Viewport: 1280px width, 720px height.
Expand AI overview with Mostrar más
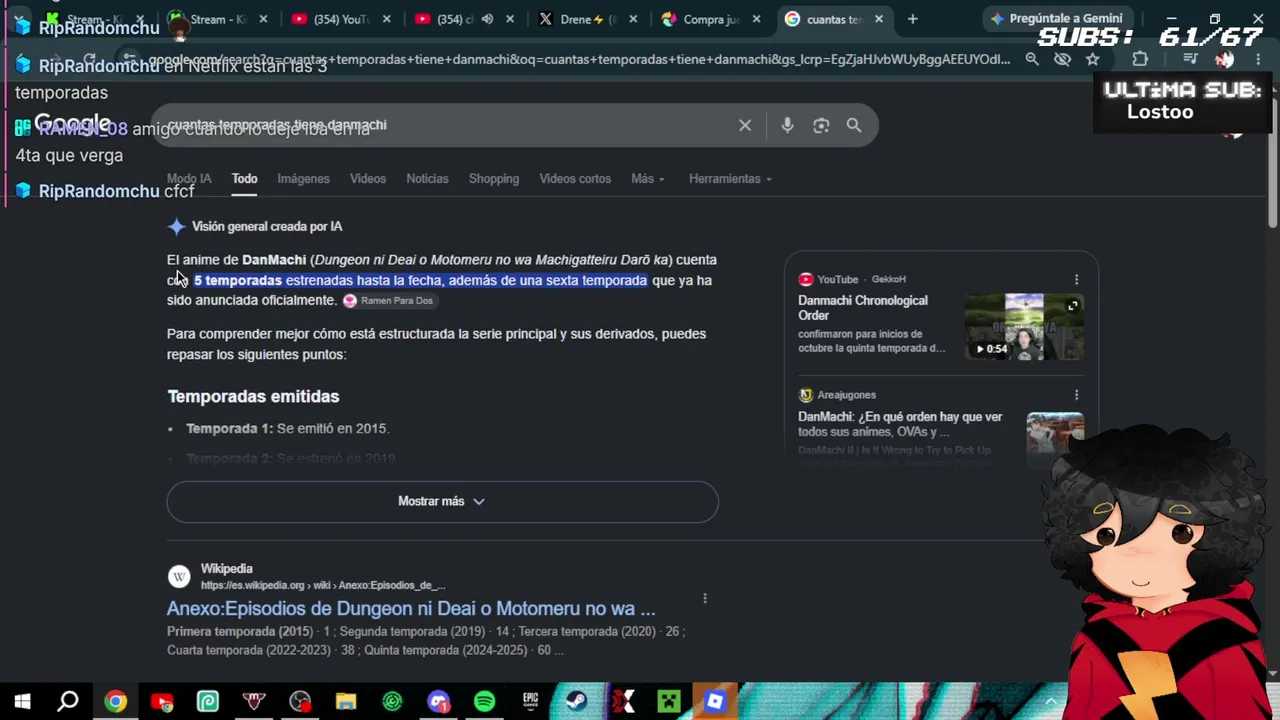point(442,501)
